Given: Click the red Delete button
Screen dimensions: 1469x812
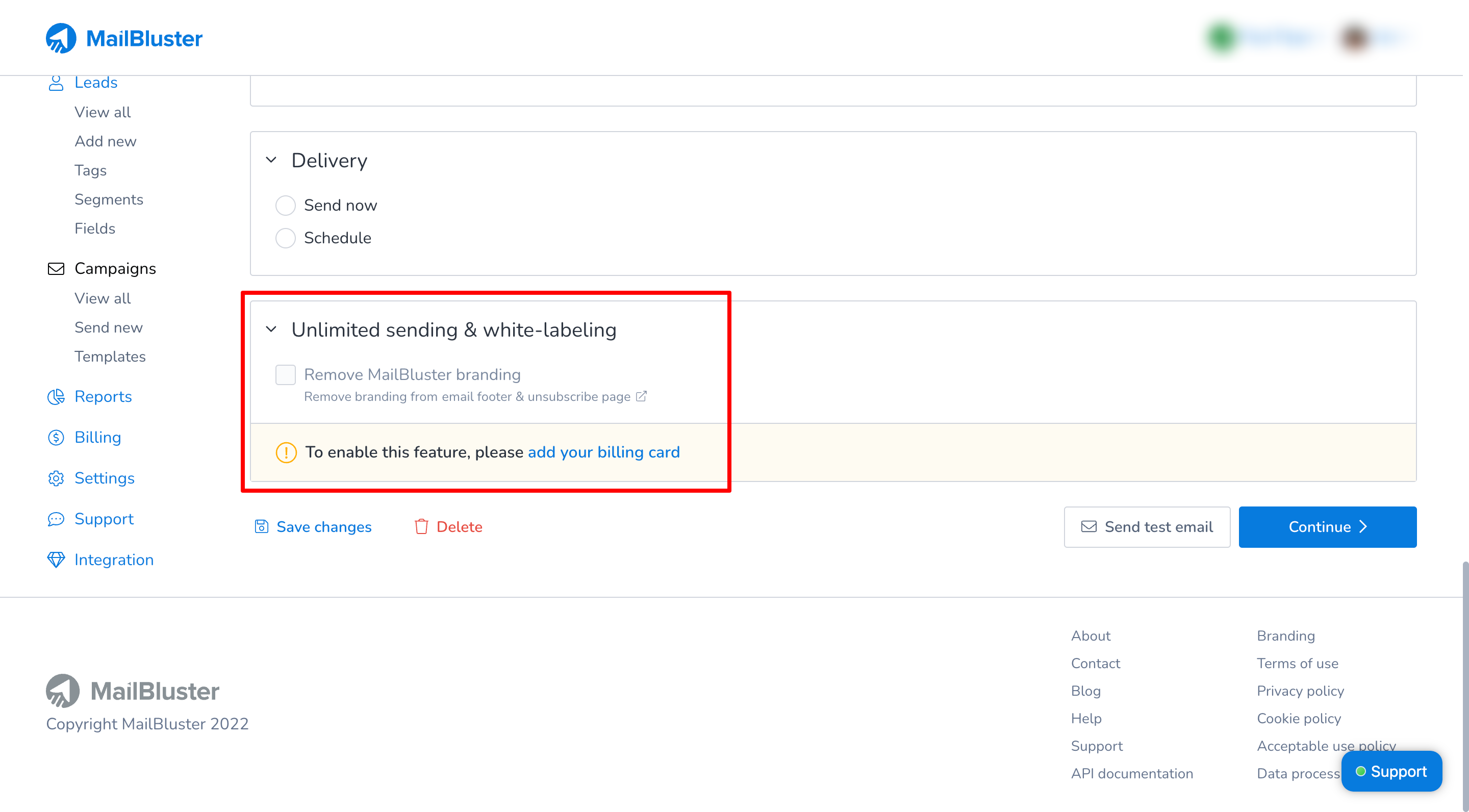Looking at the screenshot, I should tap(448, 527).
